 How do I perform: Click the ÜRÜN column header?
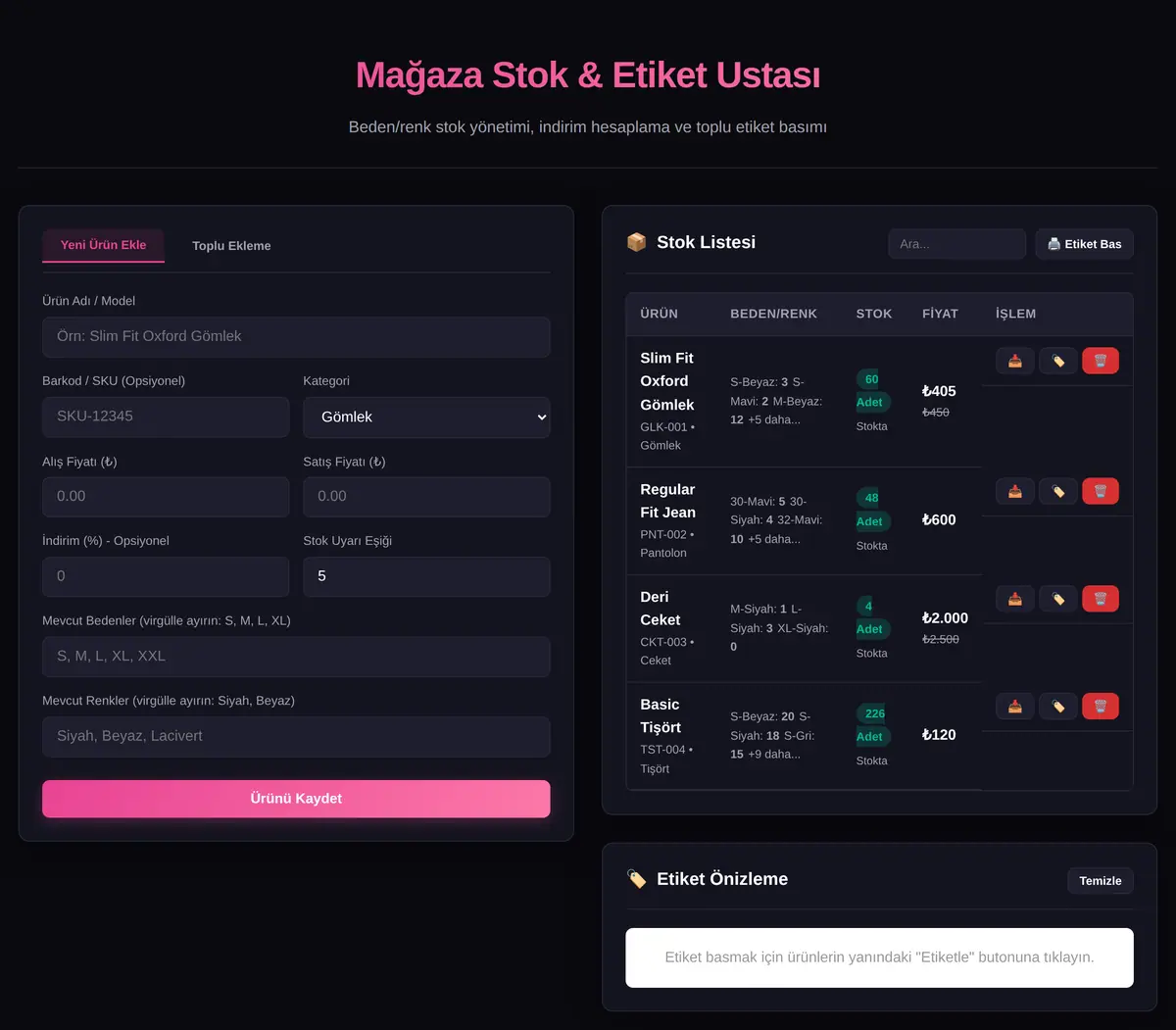(x=660, y=314)
